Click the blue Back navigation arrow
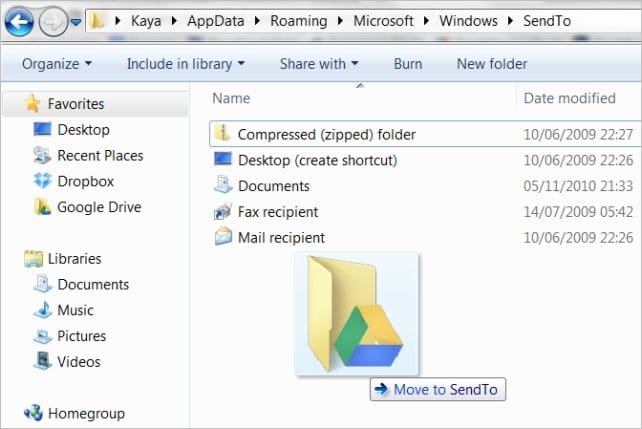This screenshot has height=429, width=642. pyautogui.click(x=19, y=21)
